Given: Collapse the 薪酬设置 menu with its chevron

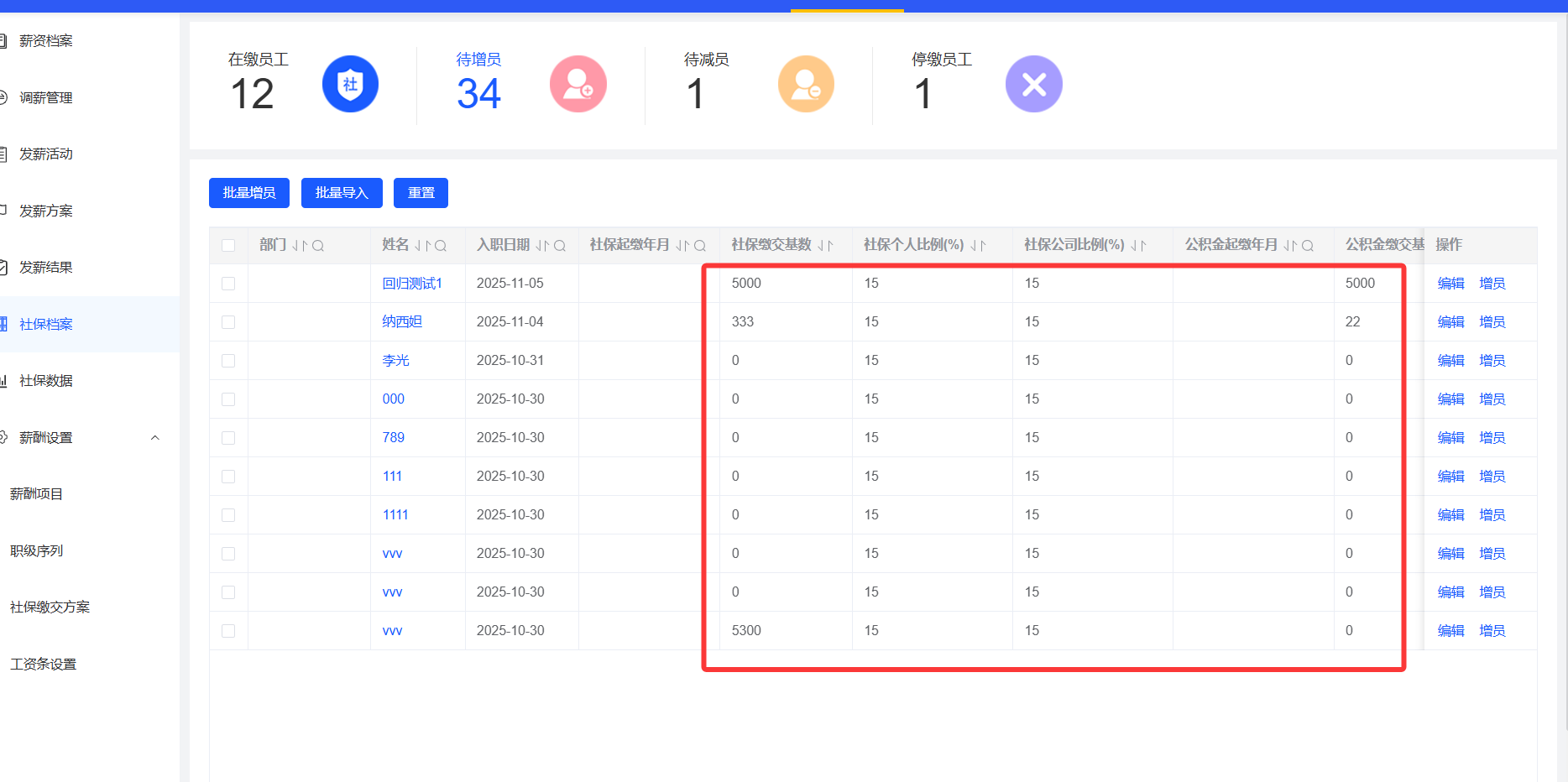Looking at the screenshot, I should [154, 438].
